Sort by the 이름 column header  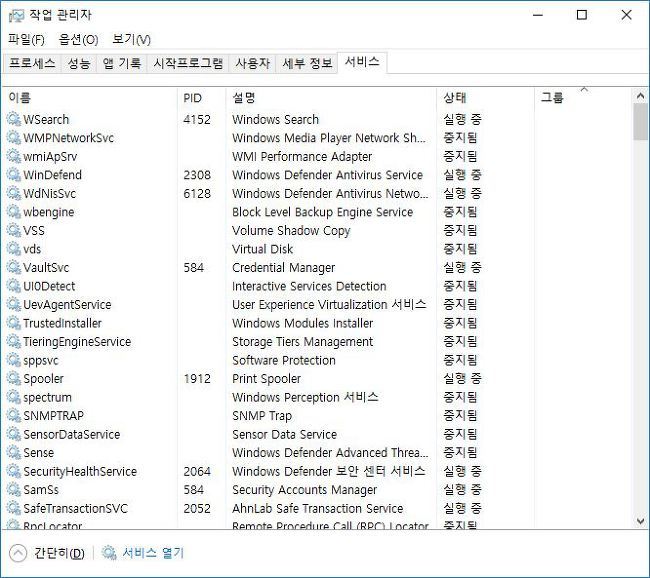(91, 98)
